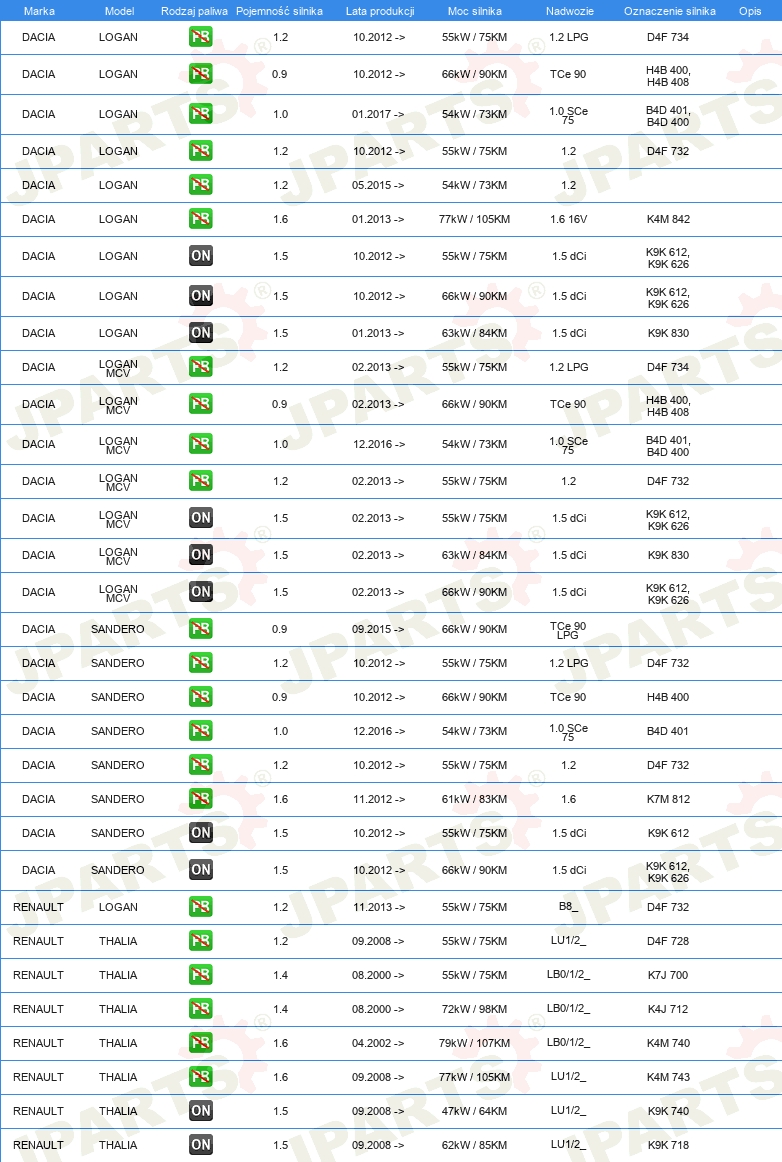Click the 1.6 16V body cell
782x1162 pixels.
click(569, 219)
